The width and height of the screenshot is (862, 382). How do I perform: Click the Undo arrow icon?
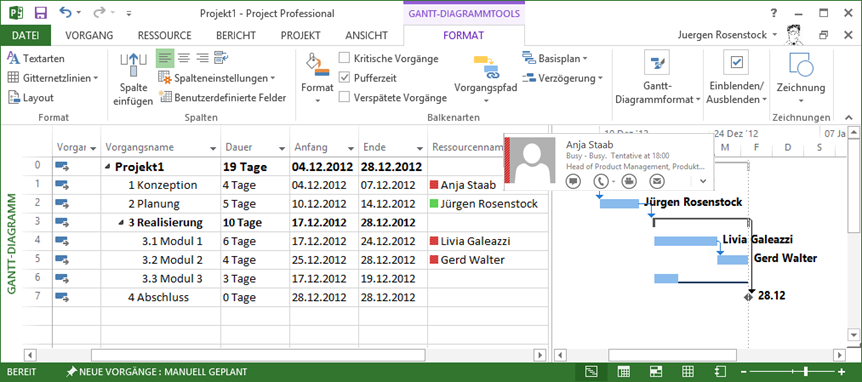tap(65, 12)
